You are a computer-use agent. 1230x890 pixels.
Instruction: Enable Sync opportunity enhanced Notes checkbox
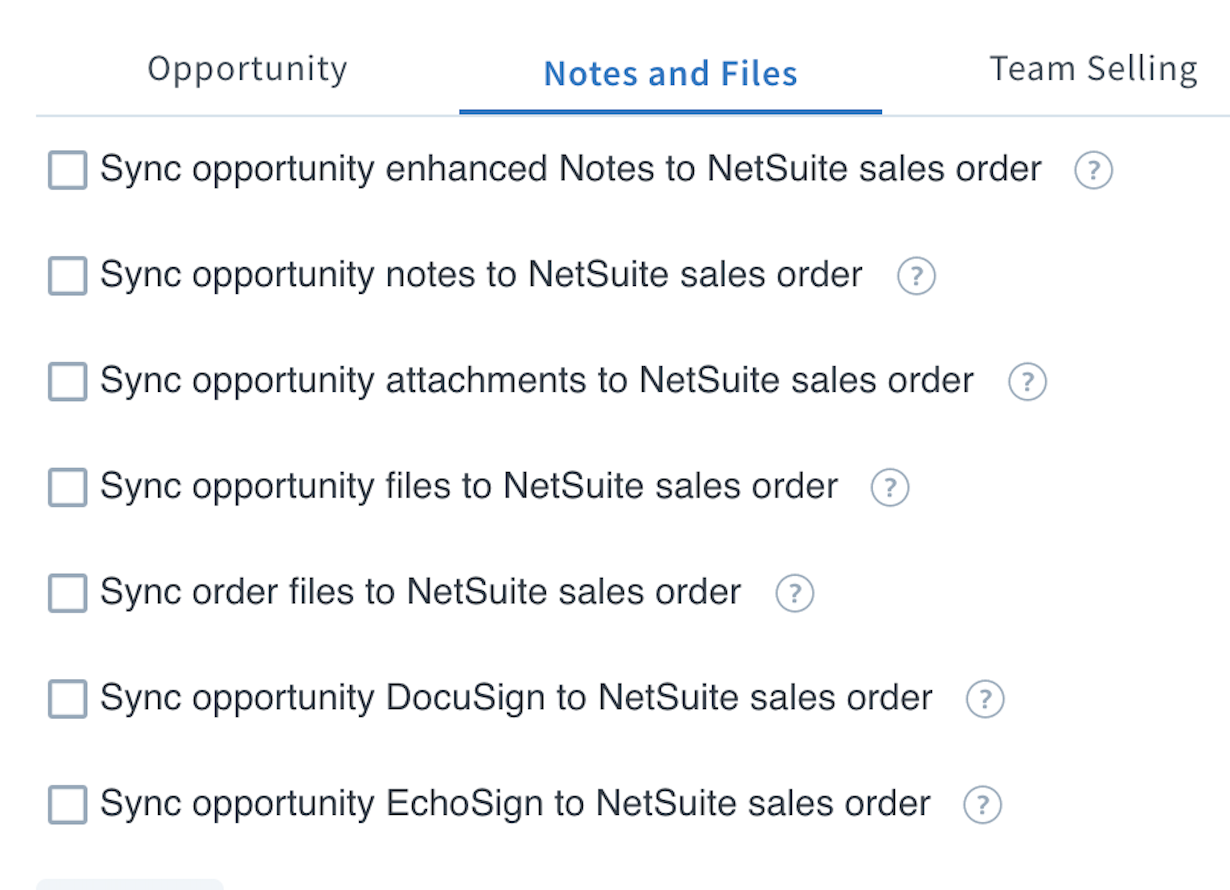tap(68, 170)
